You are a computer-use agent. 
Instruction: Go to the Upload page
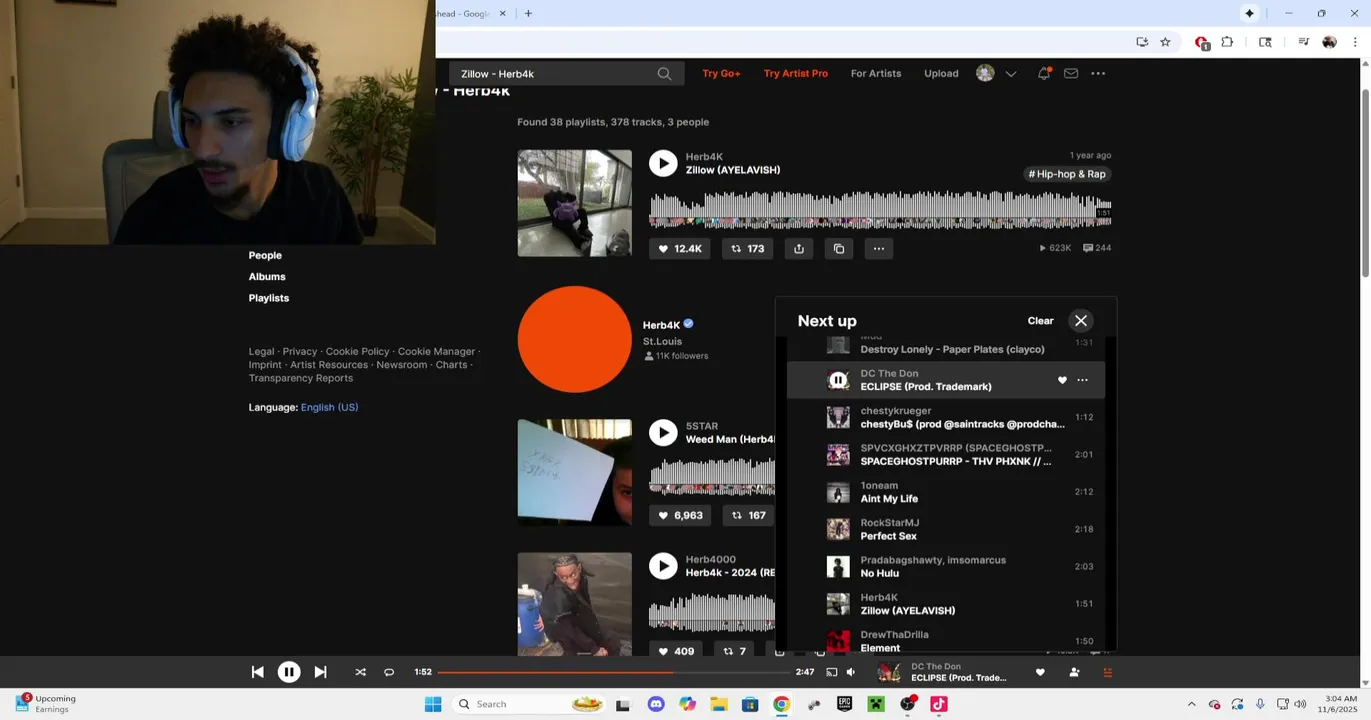[x=941, y=74]
